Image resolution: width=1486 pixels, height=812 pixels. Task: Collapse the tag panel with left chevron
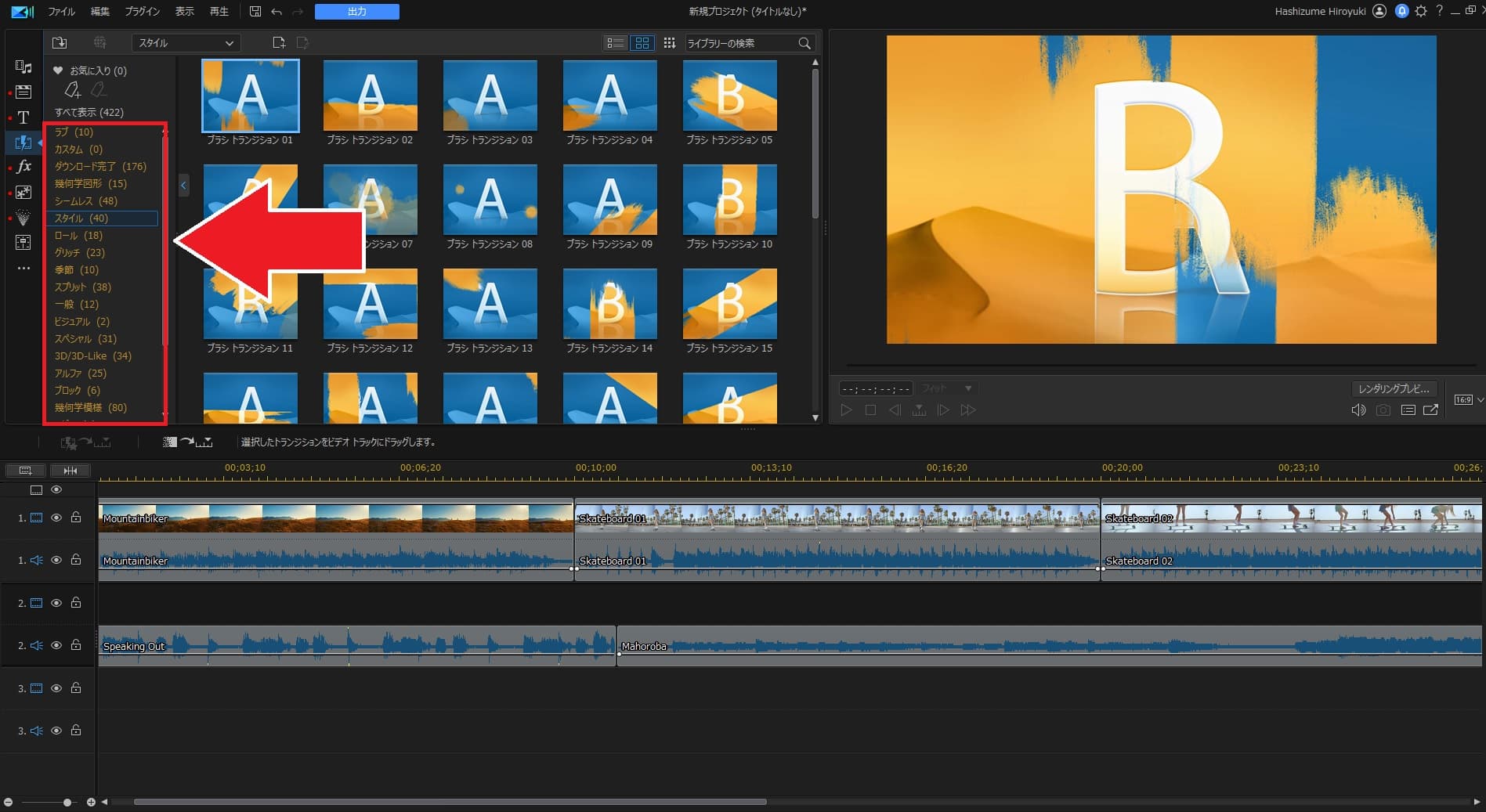click(183, 186)
